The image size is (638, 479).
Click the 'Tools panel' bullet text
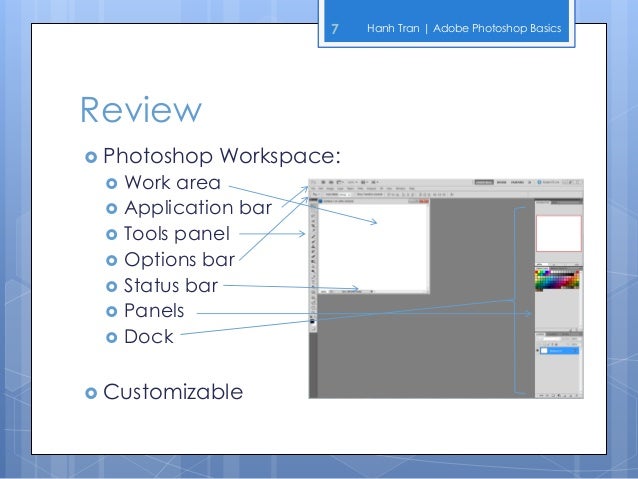tap(177, 234)
